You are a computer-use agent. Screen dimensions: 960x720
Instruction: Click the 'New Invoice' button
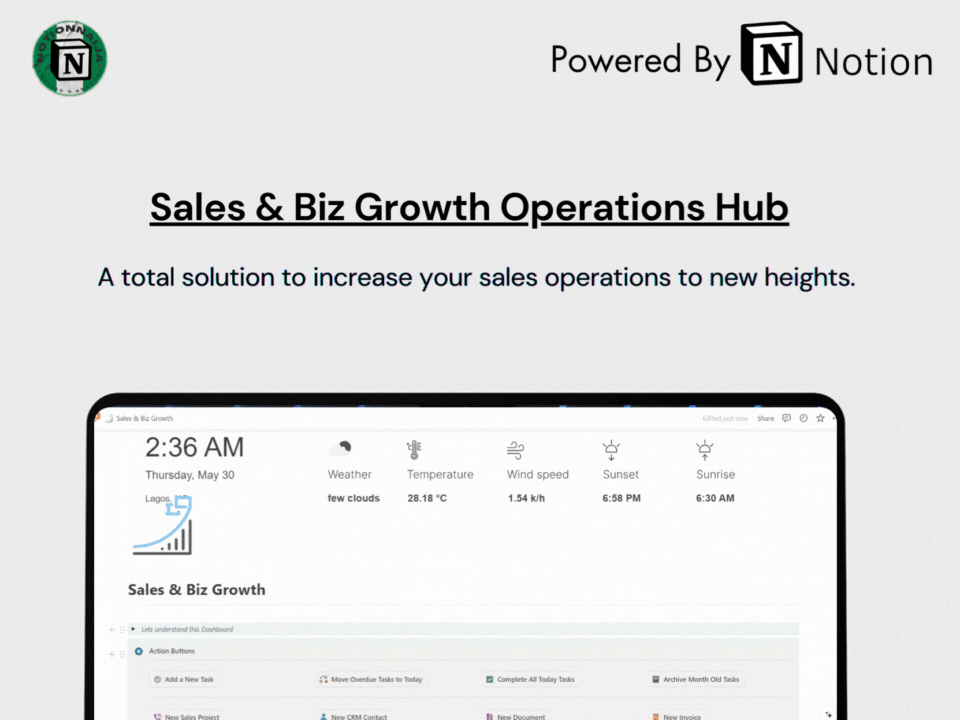pos(677,716)
